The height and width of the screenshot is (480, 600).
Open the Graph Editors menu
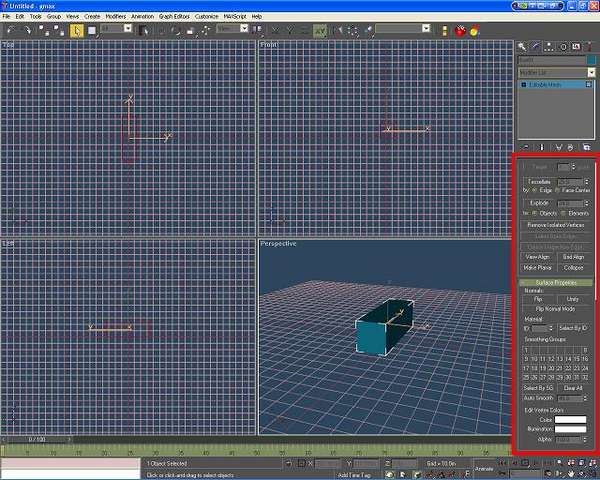[x=174, y=16]
